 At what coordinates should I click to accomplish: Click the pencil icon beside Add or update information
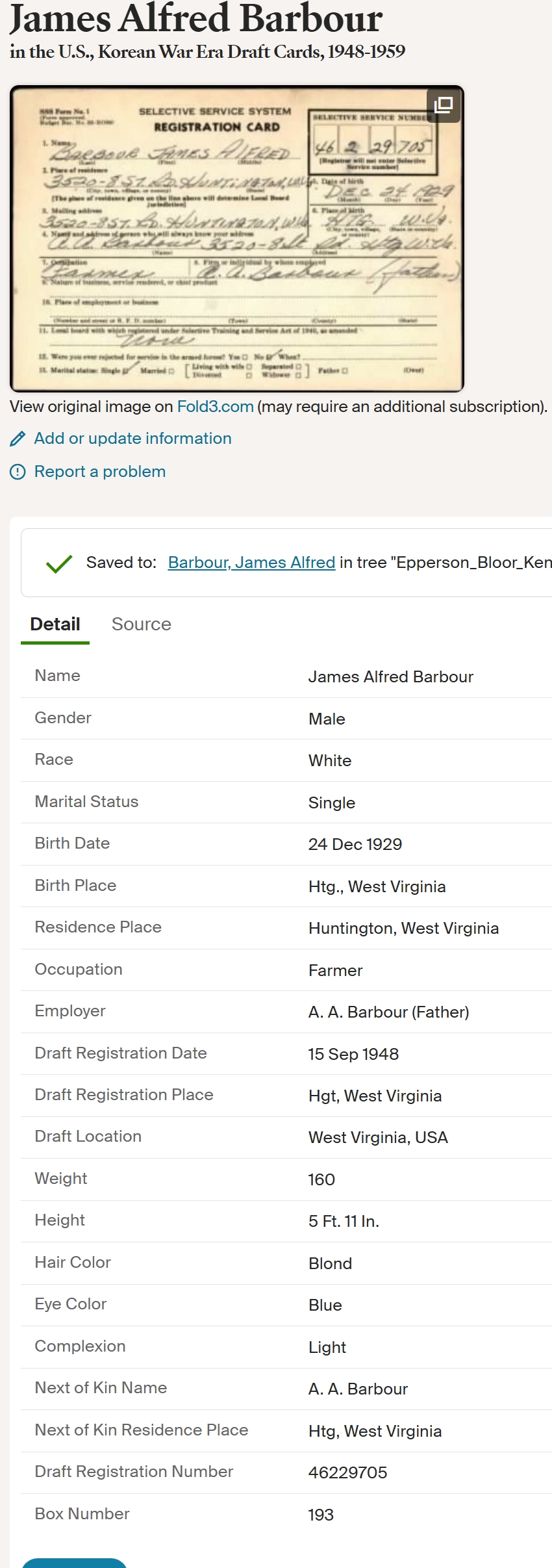[x=18, y=439]
